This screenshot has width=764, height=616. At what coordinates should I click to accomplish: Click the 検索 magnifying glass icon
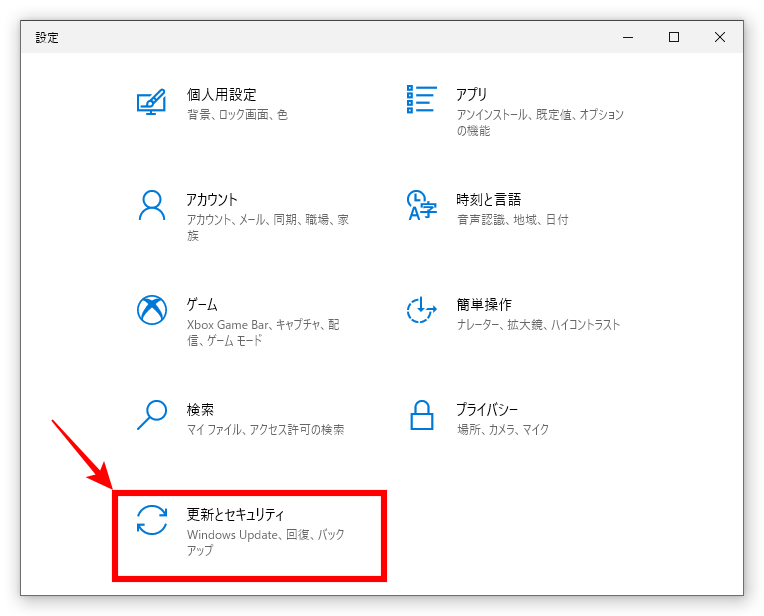coord(152,415)
